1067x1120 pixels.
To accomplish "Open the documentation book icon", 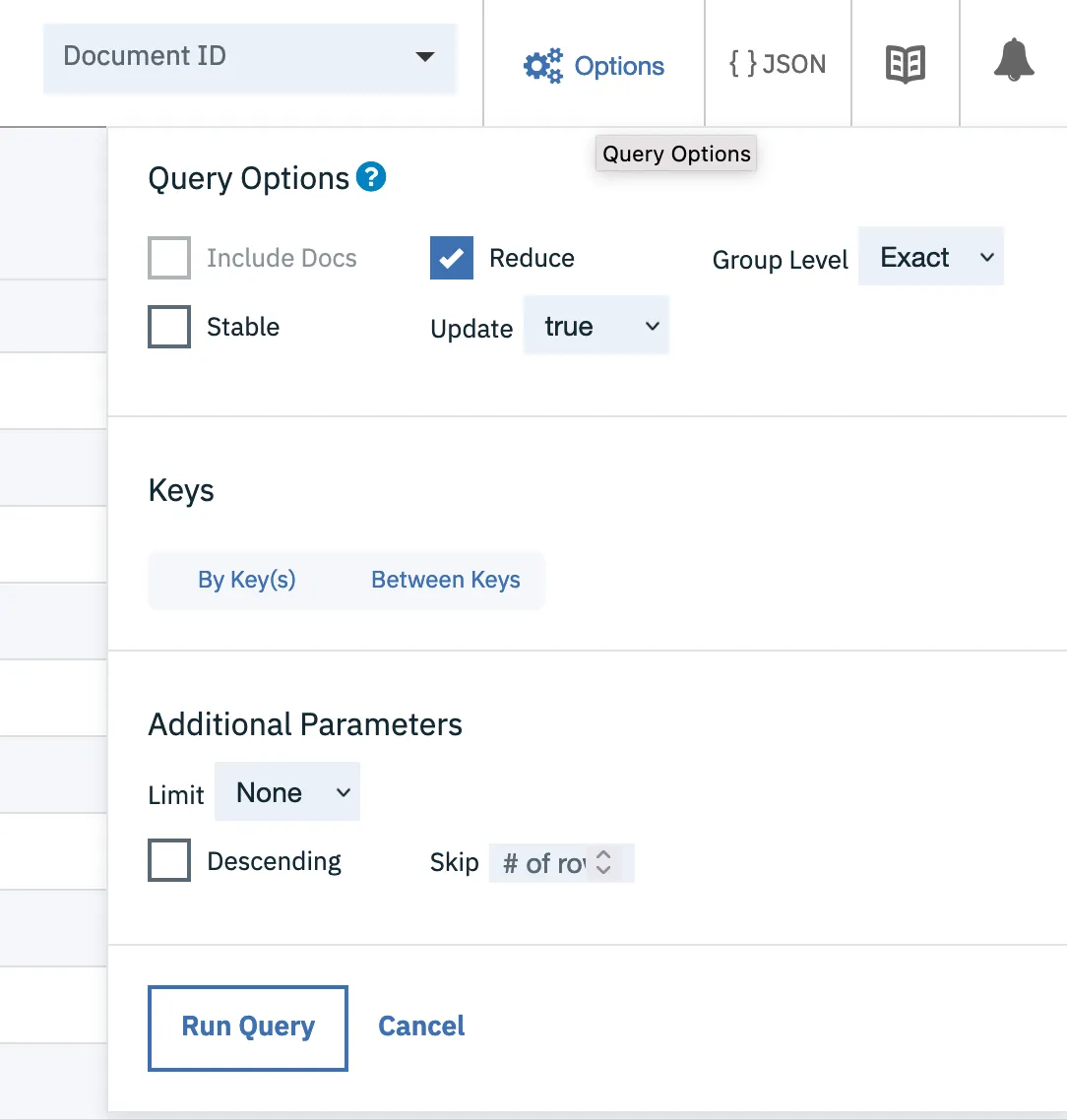I will pos(905,64).
